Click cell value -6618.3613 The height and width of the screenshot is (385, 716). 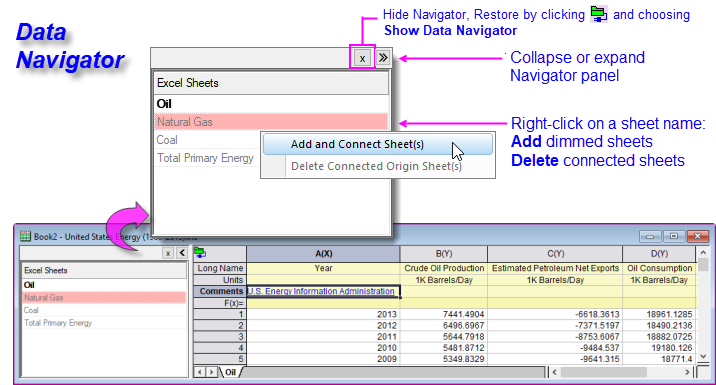click(x=555, y=314)
